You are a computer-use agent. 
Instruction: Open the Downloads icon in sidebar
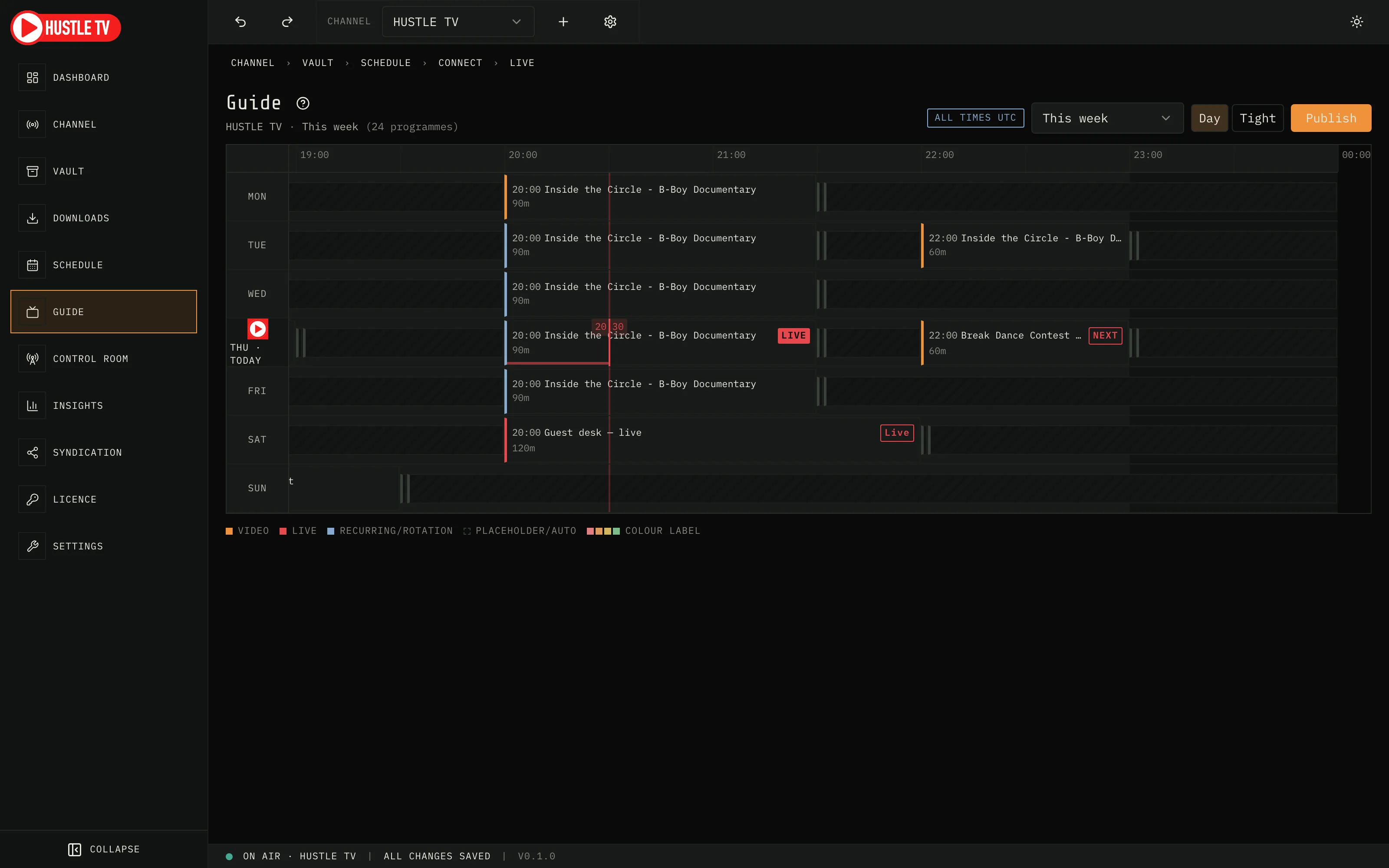[x=32, y=218]
